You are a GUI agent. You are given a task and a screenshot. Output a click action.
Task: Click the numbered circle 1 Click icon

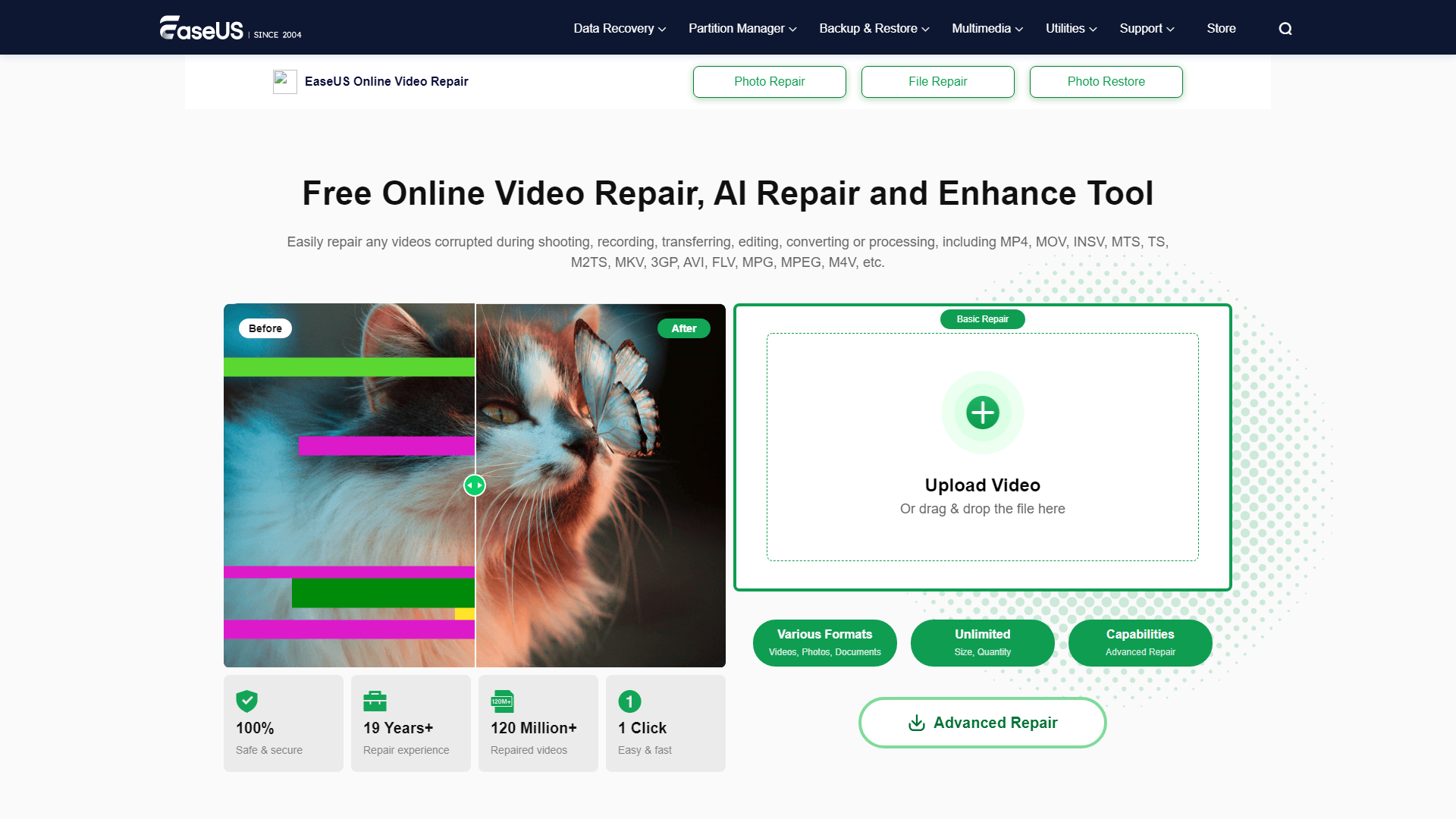pos(629,701)
